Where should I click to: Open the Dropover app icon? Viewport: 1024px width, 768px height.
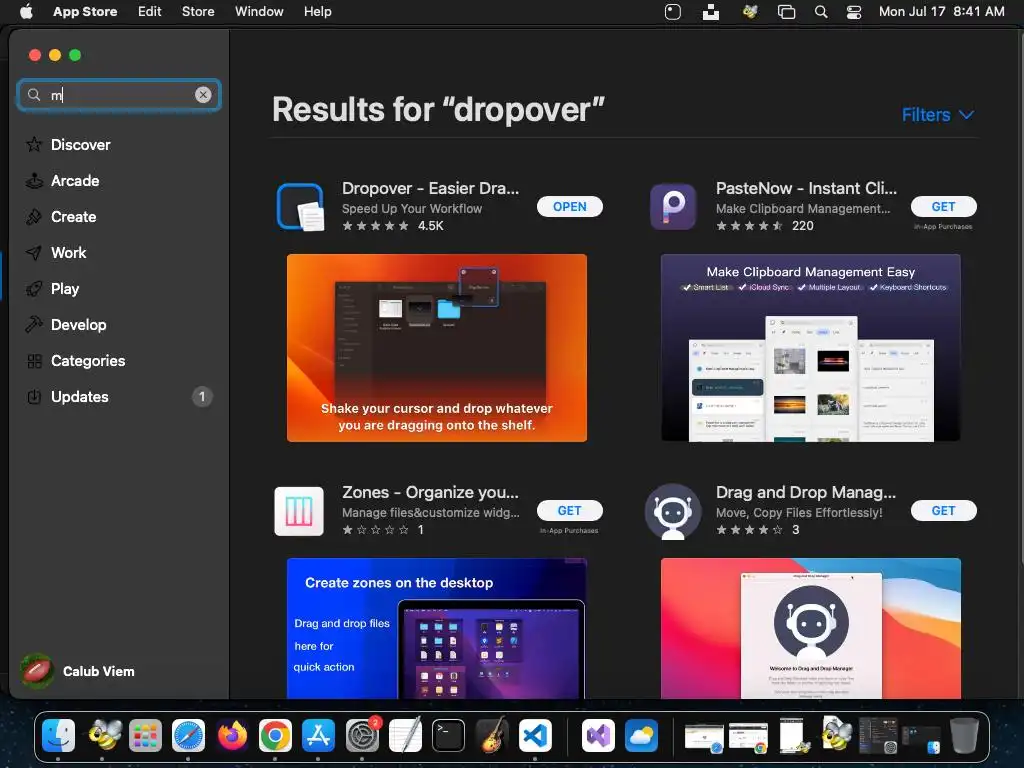pyautogui.click(x=300, y=207)
